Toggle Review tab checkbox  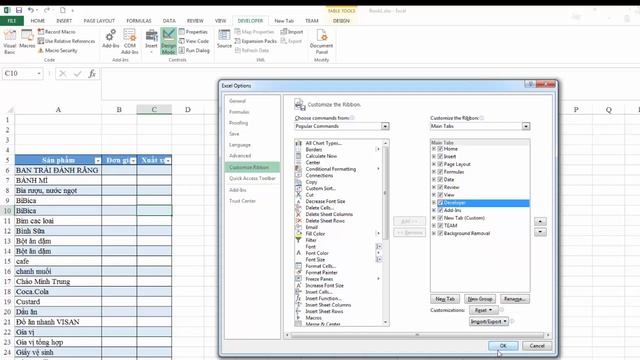[440, 187]
